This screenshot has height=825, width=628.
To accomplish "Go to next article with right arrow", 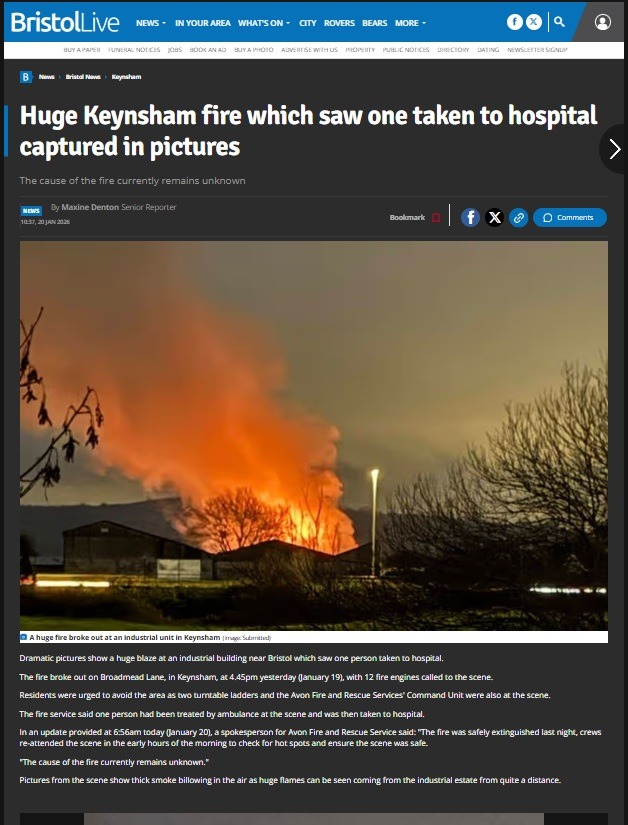I will point(614,149).
